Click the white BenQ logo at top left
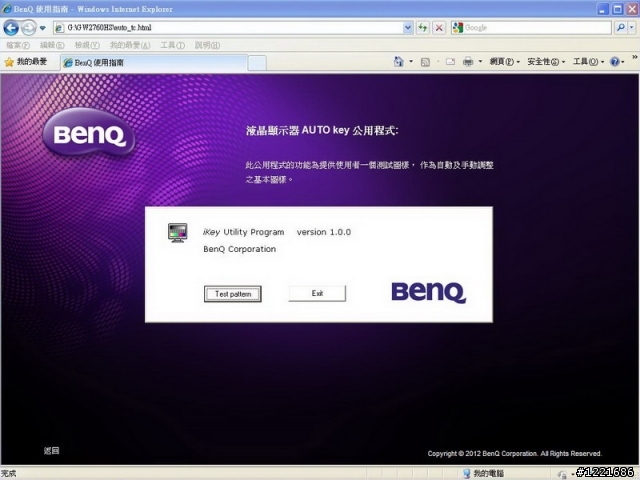640x480 pixels. (89, 132)
